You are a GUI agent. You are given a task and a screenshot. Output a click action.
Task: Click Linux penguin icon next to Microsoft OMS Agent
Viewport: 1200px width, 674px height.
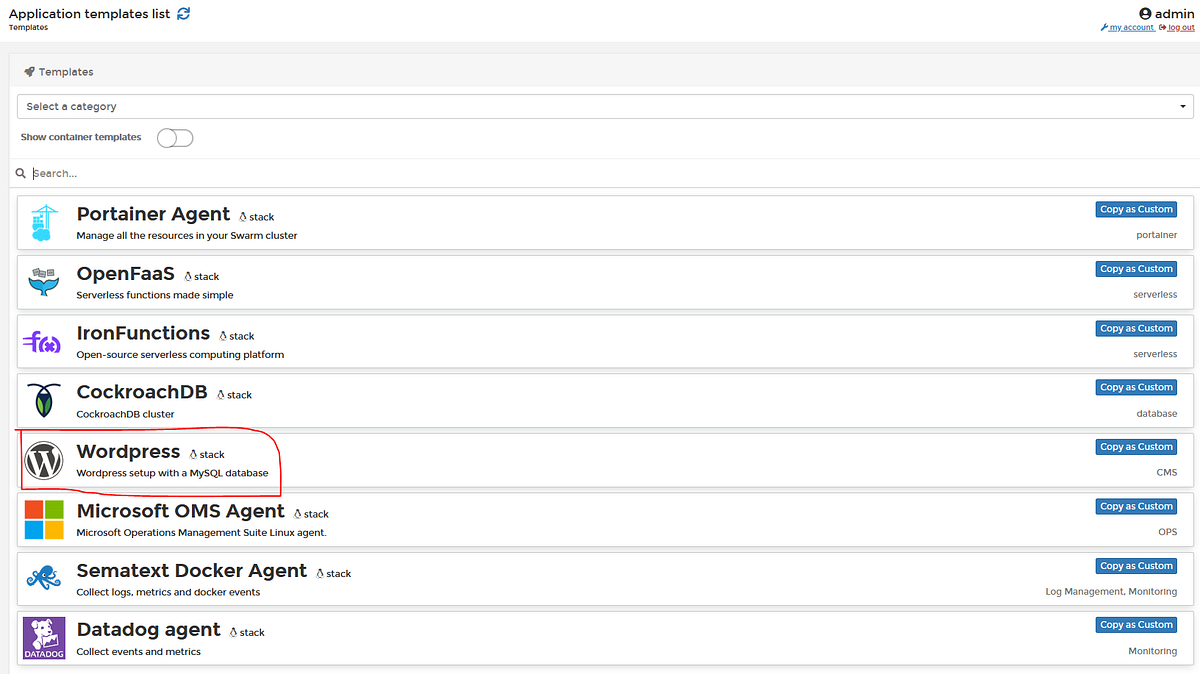(297, 514)
